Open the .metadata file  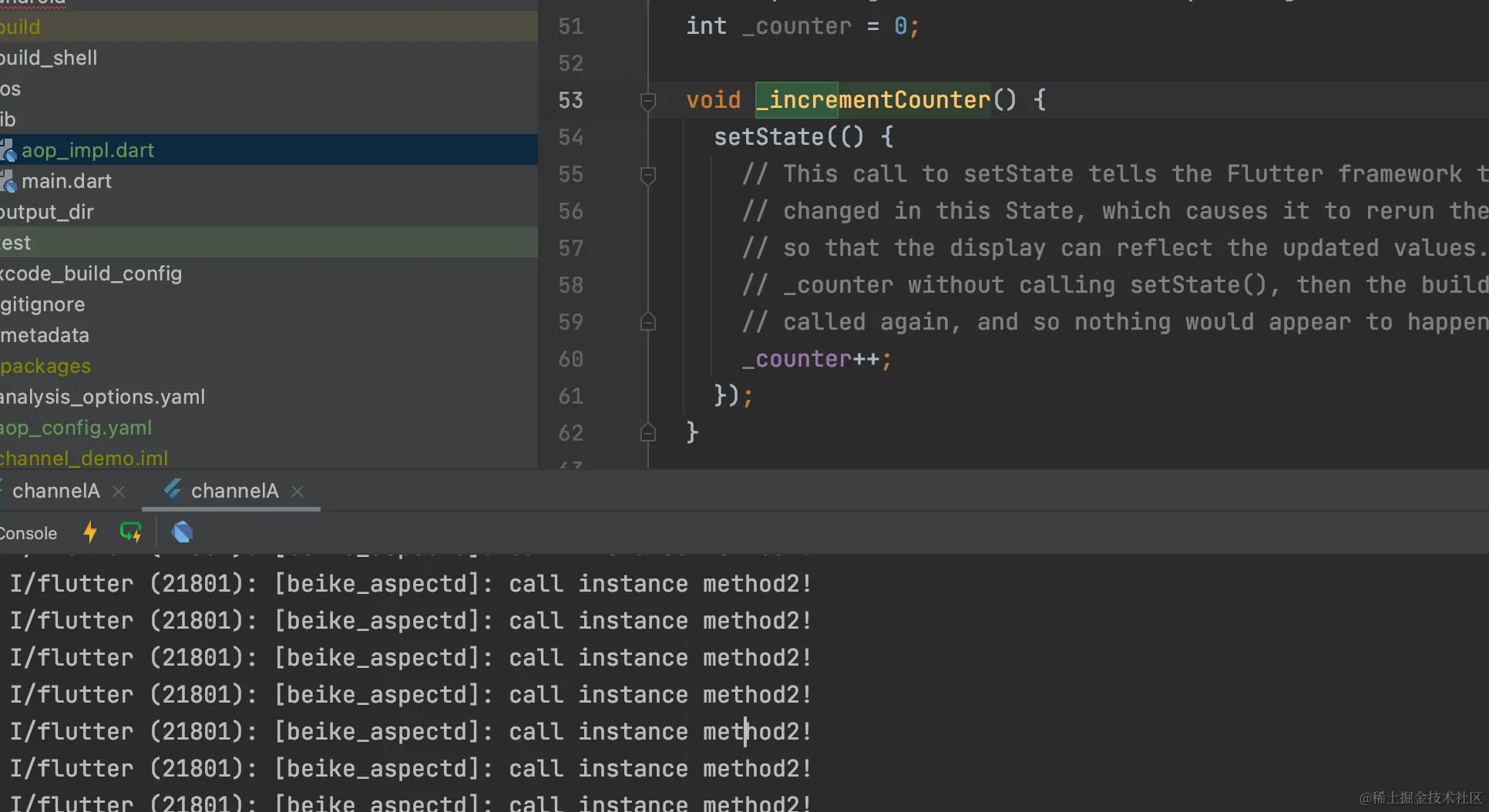point(269,335)
